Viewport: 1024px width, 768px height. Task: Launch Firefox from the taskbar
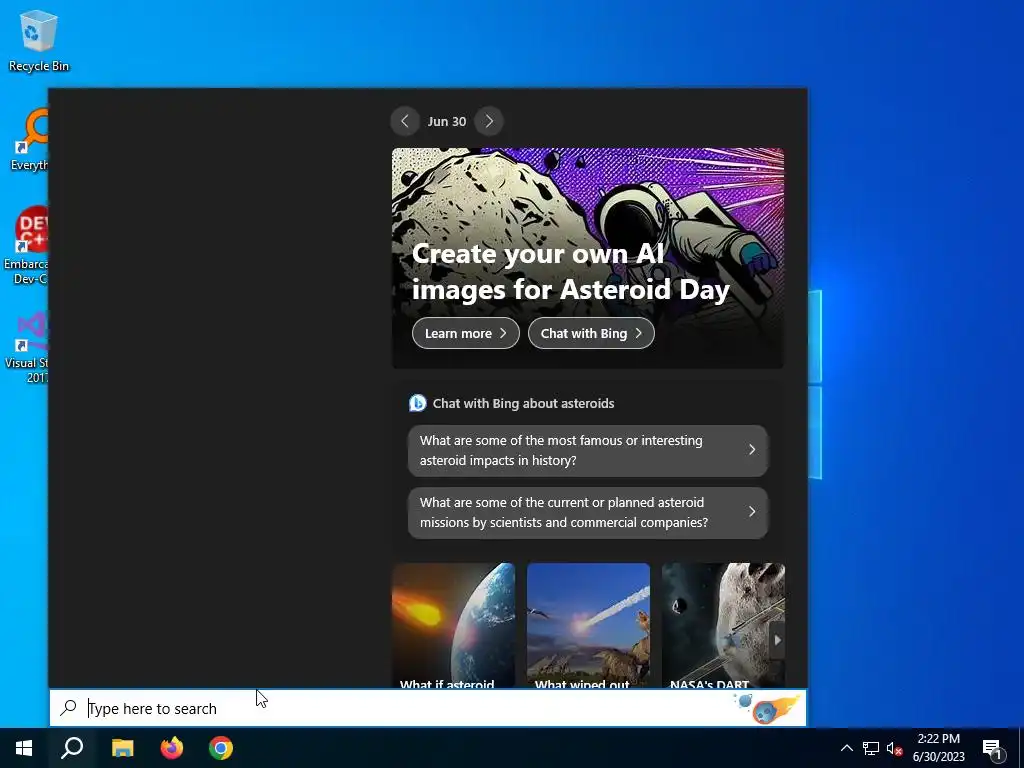pyautogui.click(x=172, y=748)
